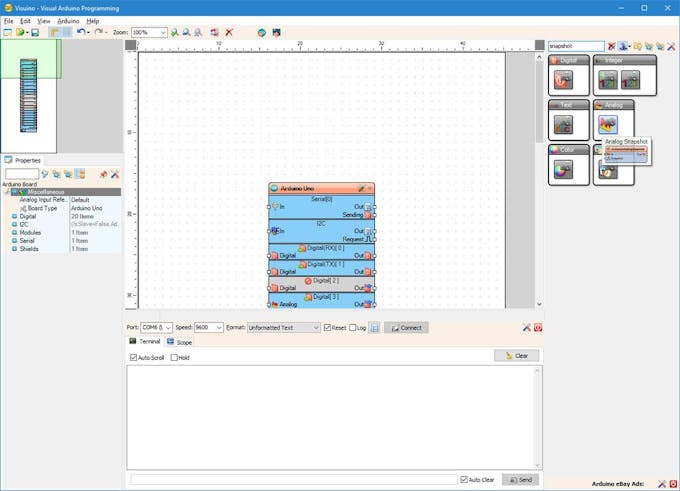Pick the Color snapshot component icon
Image resolution: width=680 pixels, height=491 pixels.
pos(563,170)
